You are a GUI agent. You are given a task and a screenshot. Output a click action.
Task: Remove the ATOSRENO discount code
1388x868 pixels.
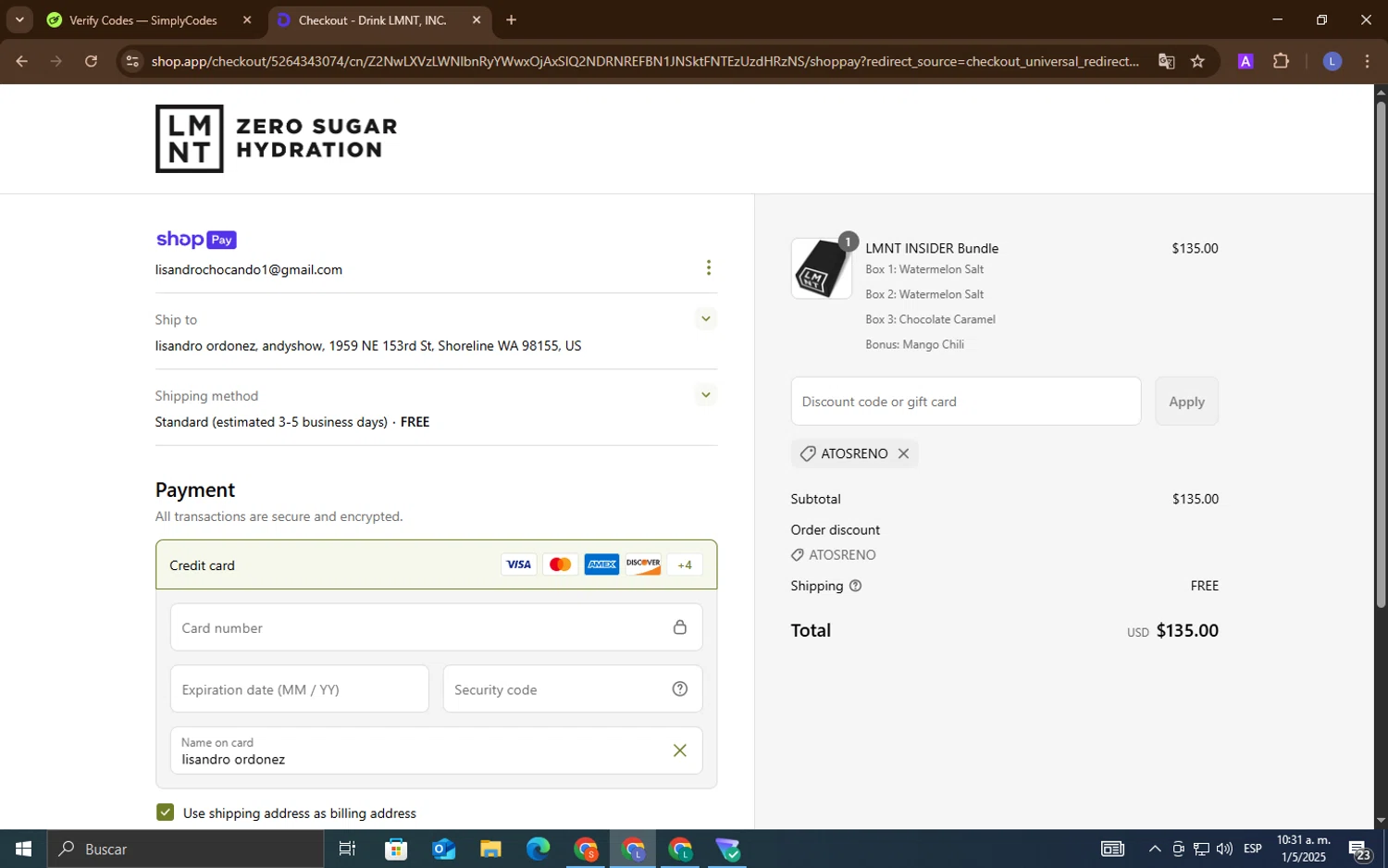click(x=903, y=453)
